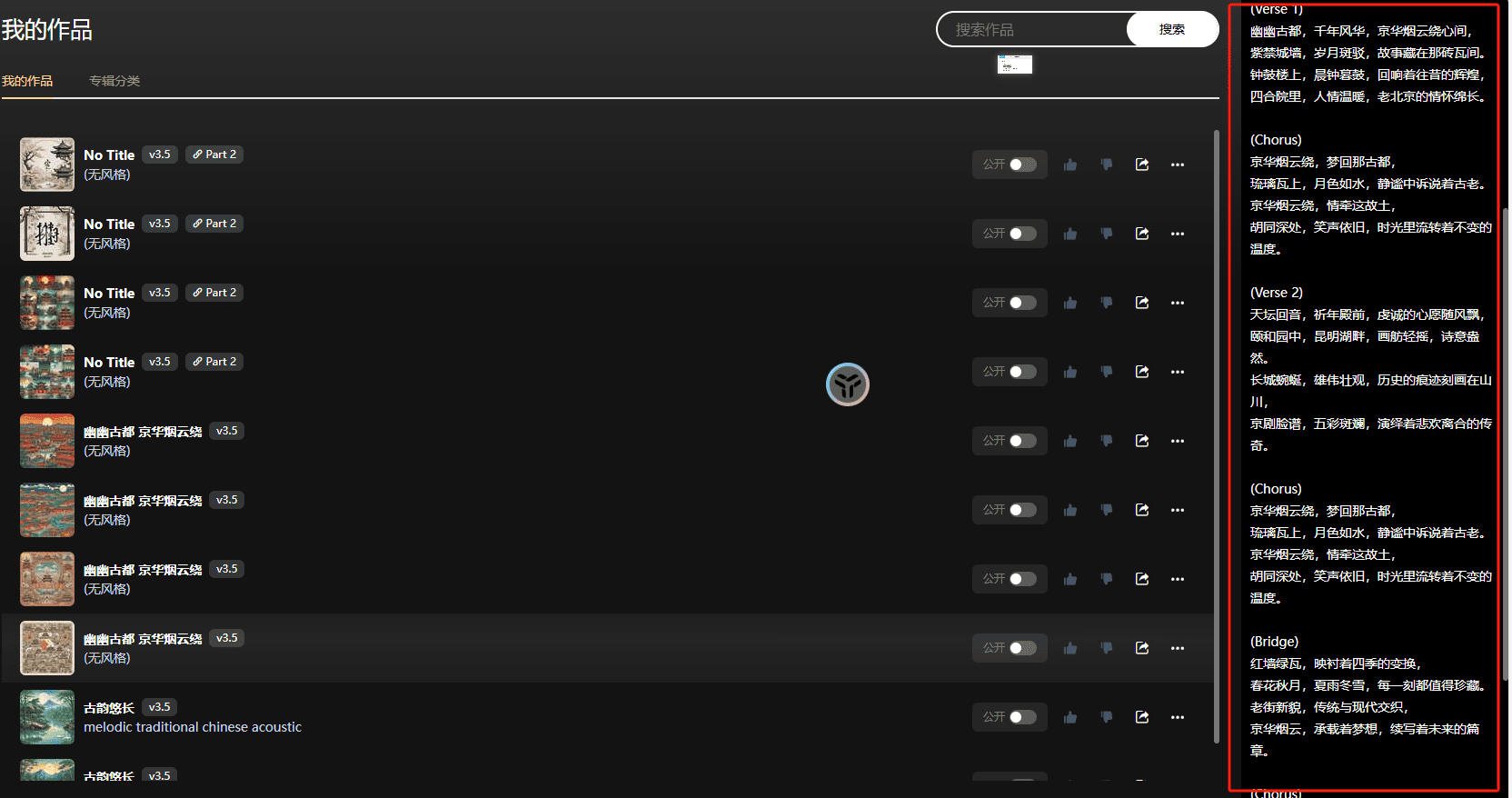Share the third No Title song
1512x798 pixels.
[x=1142, y=303]
